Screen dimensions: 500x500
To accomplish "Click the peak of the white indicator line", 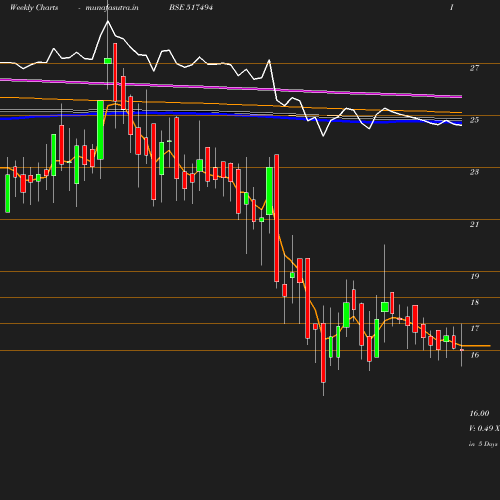I will click(x=108, y=21).
